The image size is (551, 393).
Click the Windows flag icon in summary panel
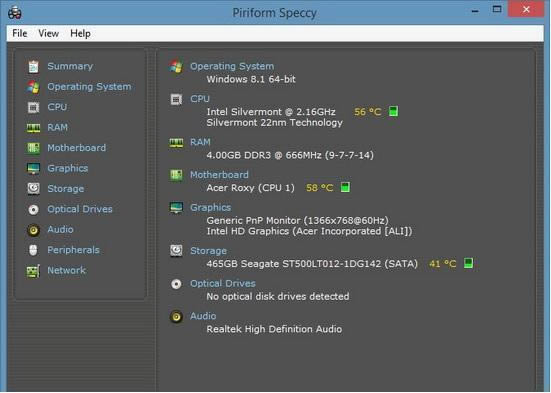pyautogui.click(x=176, y=66)
